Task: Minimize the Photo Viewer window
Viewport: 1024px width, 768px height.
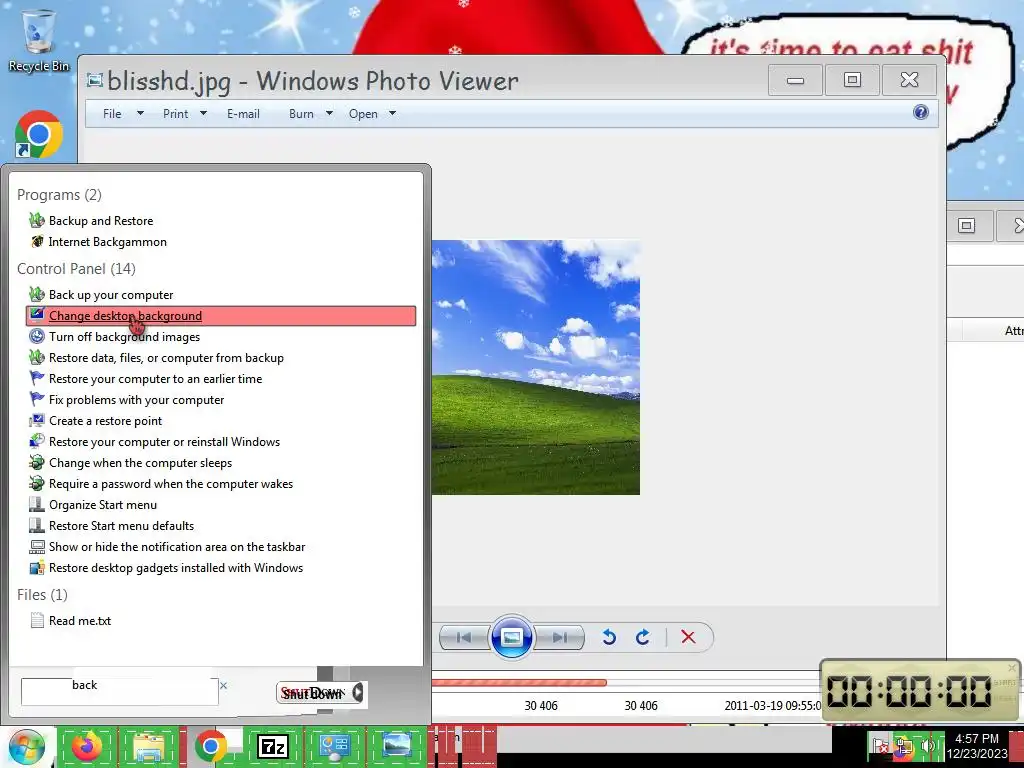Action: (795, 80)
